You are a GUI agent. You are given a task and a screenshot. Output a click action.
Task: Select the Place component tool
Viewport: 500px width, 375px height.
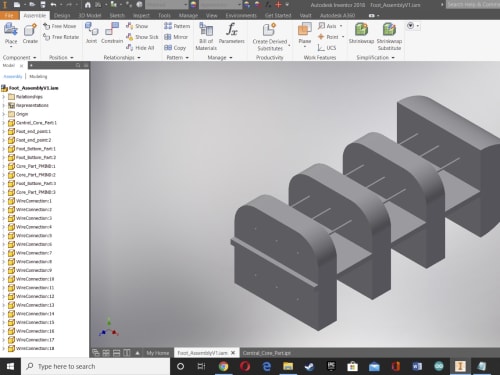point(11,33)
